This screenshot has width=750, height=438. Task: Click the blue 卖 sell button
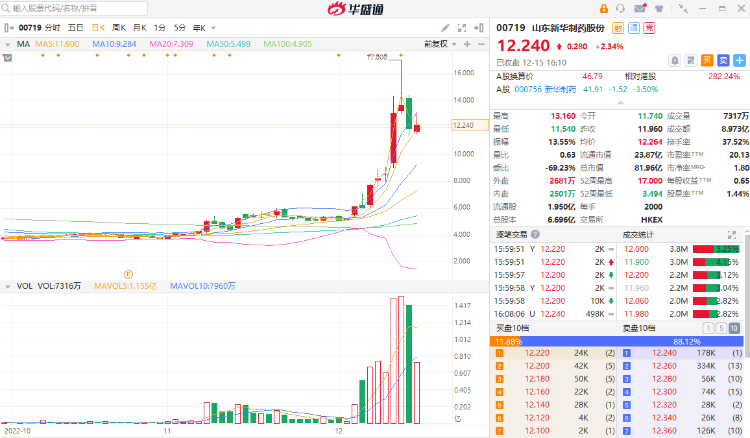pos(723,60)
